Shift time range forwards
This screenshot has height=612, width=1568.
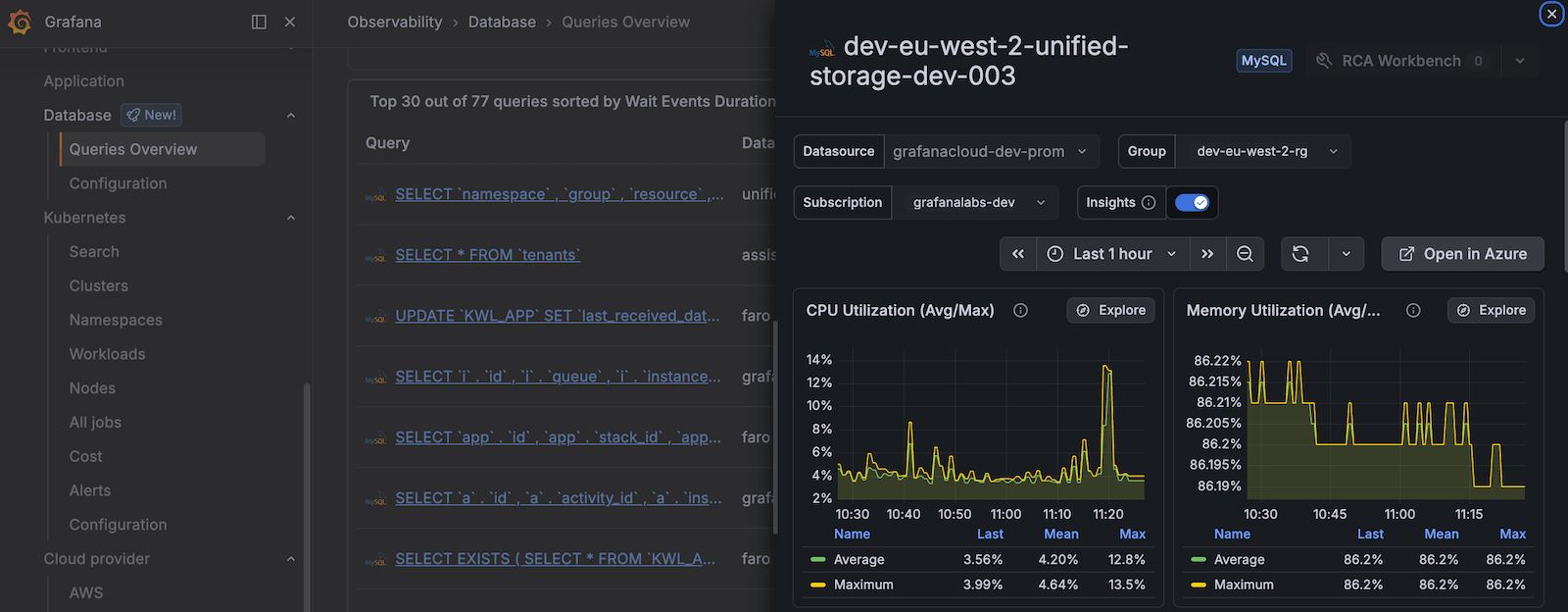tap(1207, 254)
